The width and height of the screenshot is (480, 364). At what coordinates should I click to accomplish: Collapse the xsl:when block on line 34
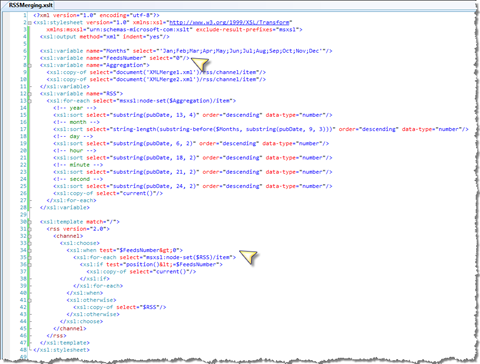coord(30,250)
